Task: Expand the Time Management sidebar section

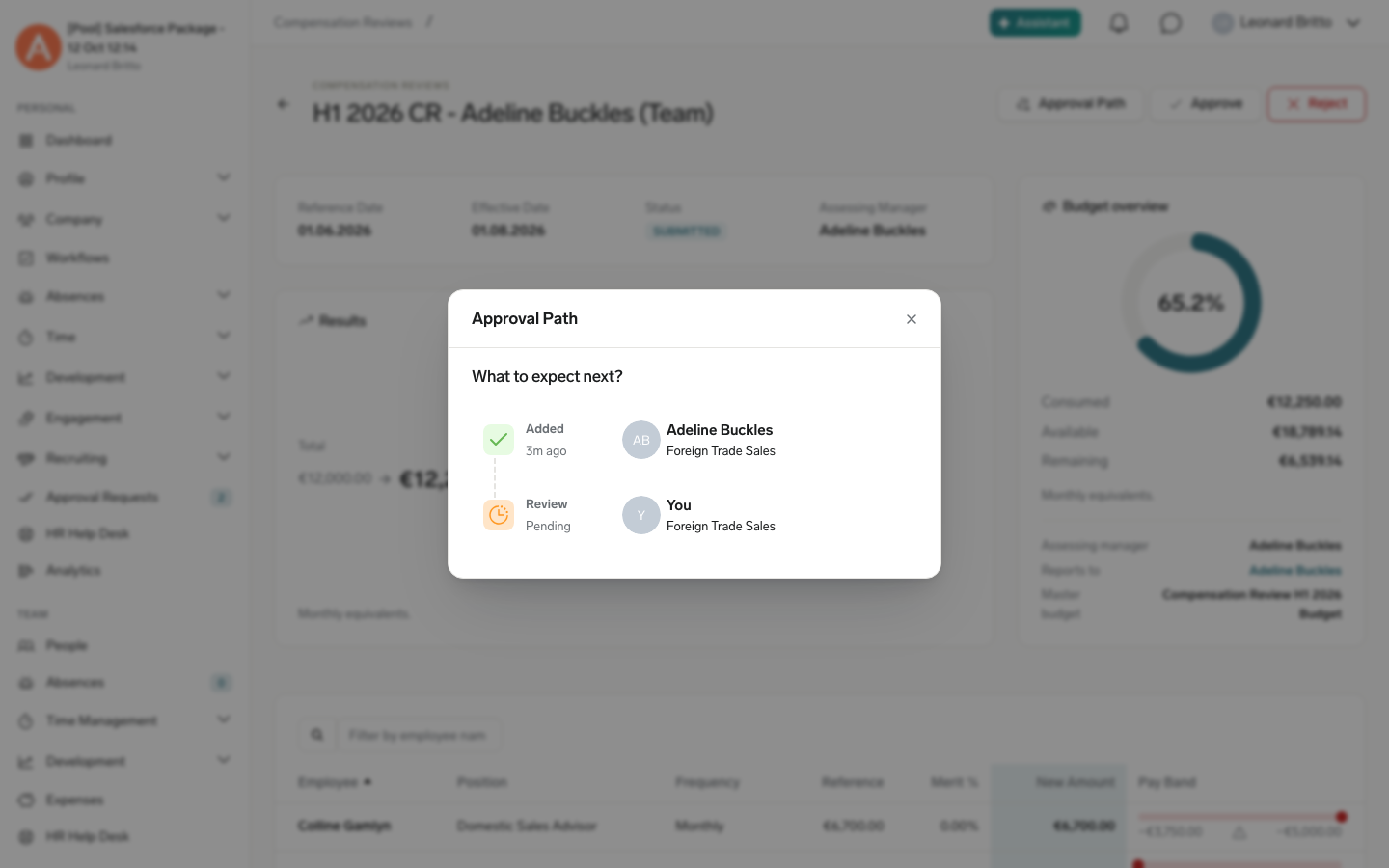Action: tap(224, 719)
